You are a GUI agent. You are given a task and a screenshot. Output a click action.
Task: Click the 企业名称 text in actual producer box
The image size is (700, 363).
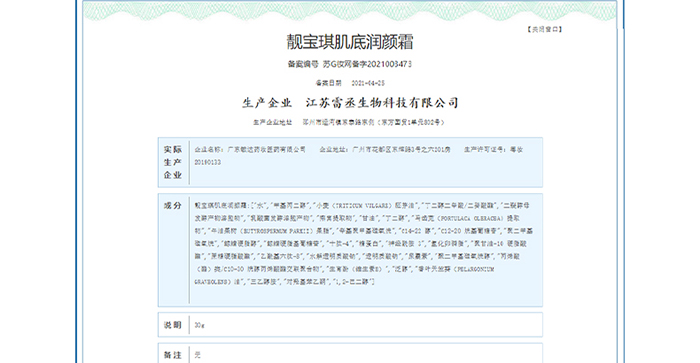click(x=250, y=150)
